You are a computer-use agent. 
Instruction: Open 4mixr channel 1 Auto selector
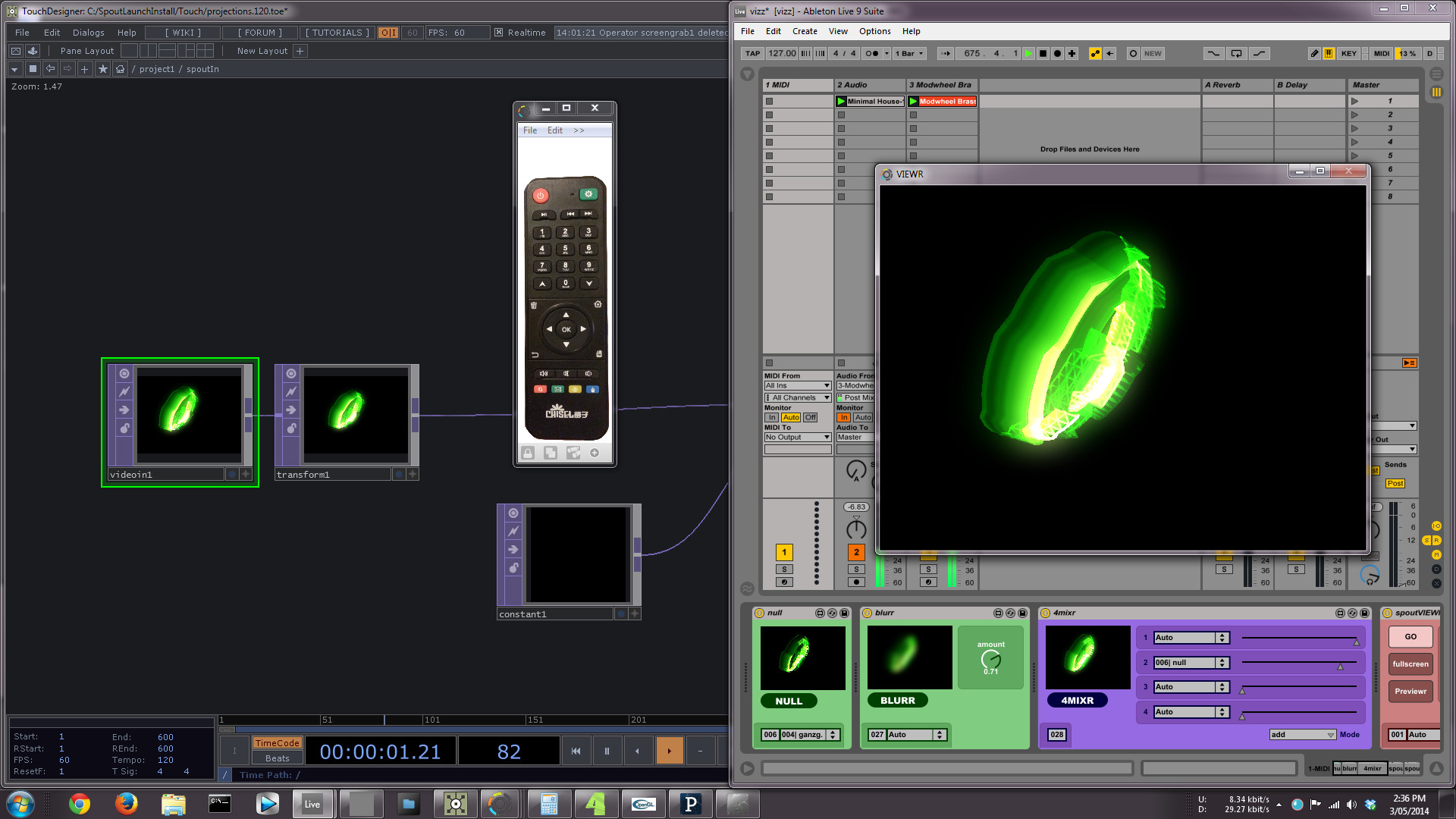[1191, 638]
